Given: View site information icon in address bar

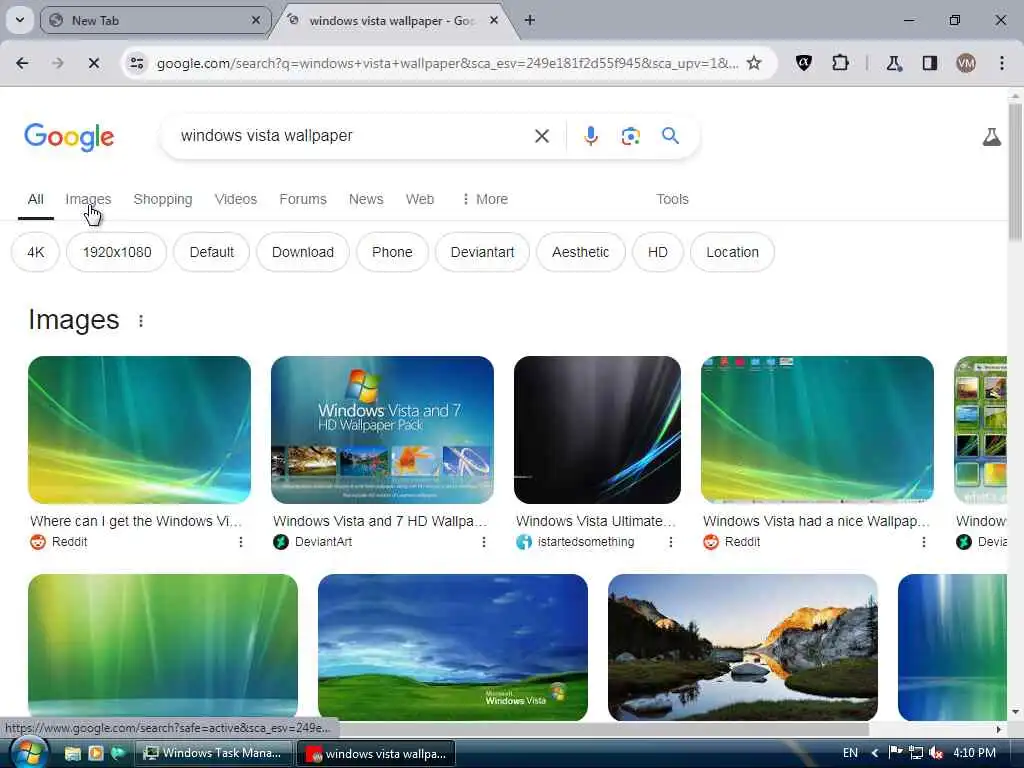Looking at the screenshot, I should [136, 63].
